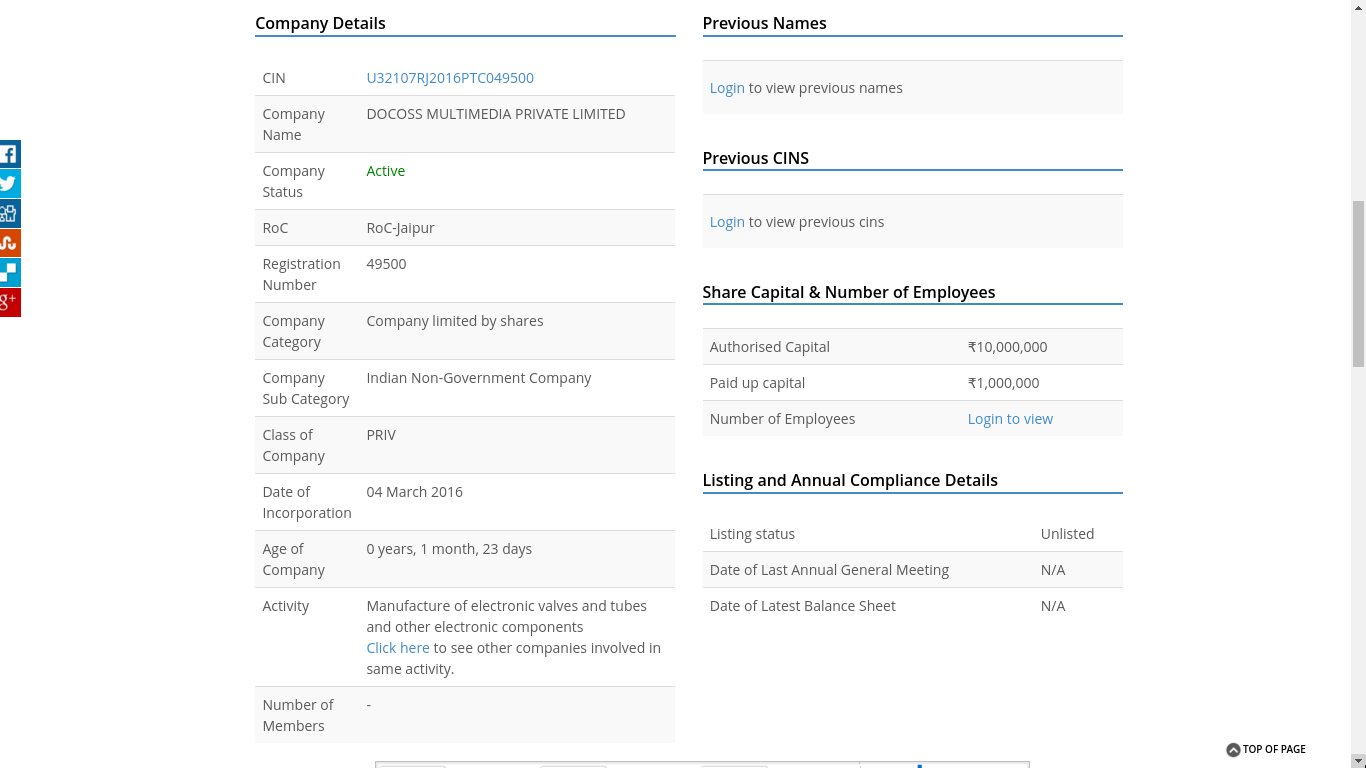Open CIN link U32107RJ2016PTC049500
1366x768 pixels.
pyautogui.click(x=450, y=78)
